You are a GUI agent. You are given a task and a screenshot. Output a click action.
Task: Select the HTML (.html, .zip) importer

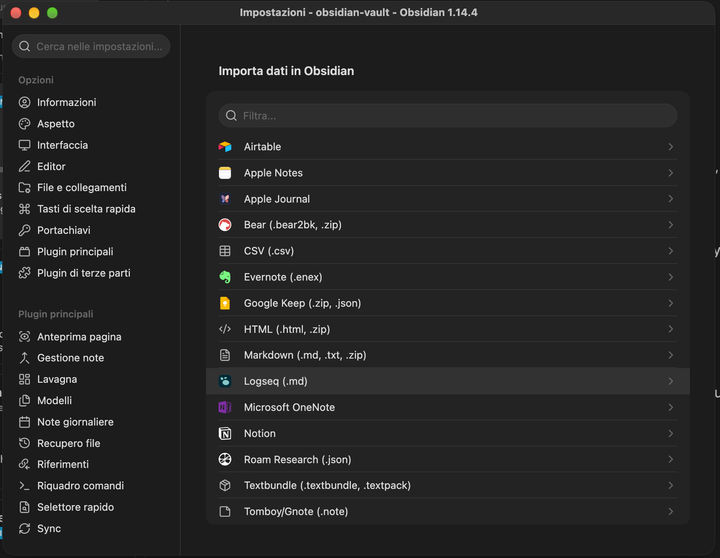click(x=448, y=329)
